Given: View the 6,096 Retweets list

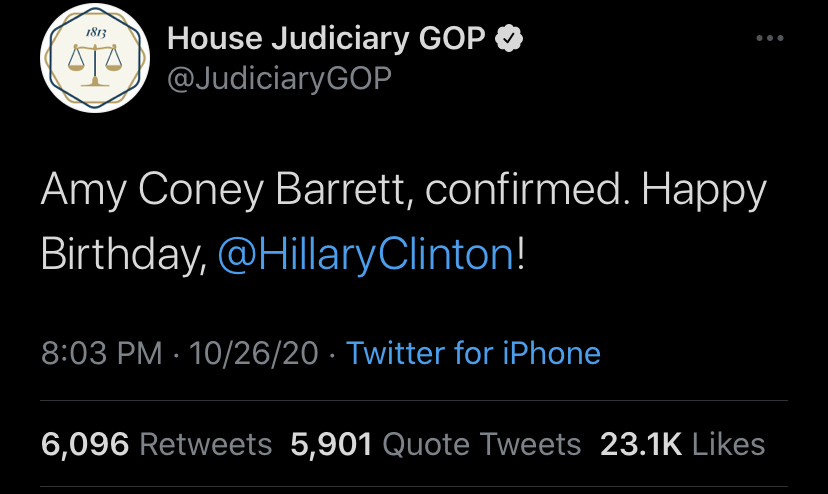Looking at the screenshot, I should (x=156, y=444).
